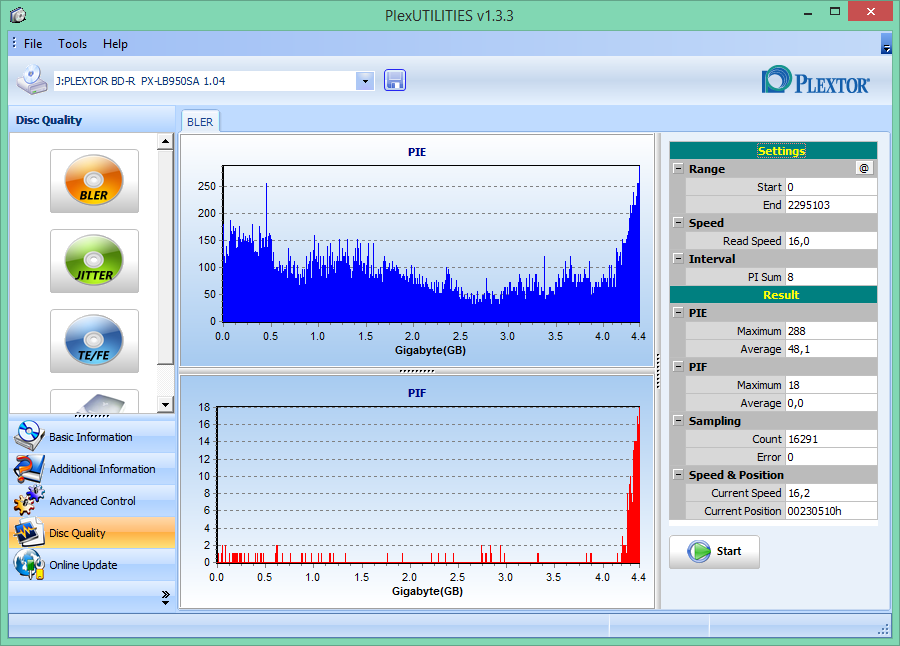Start the disc quality scan
This screenshot has height=646, width=900.
click(714, 552)
